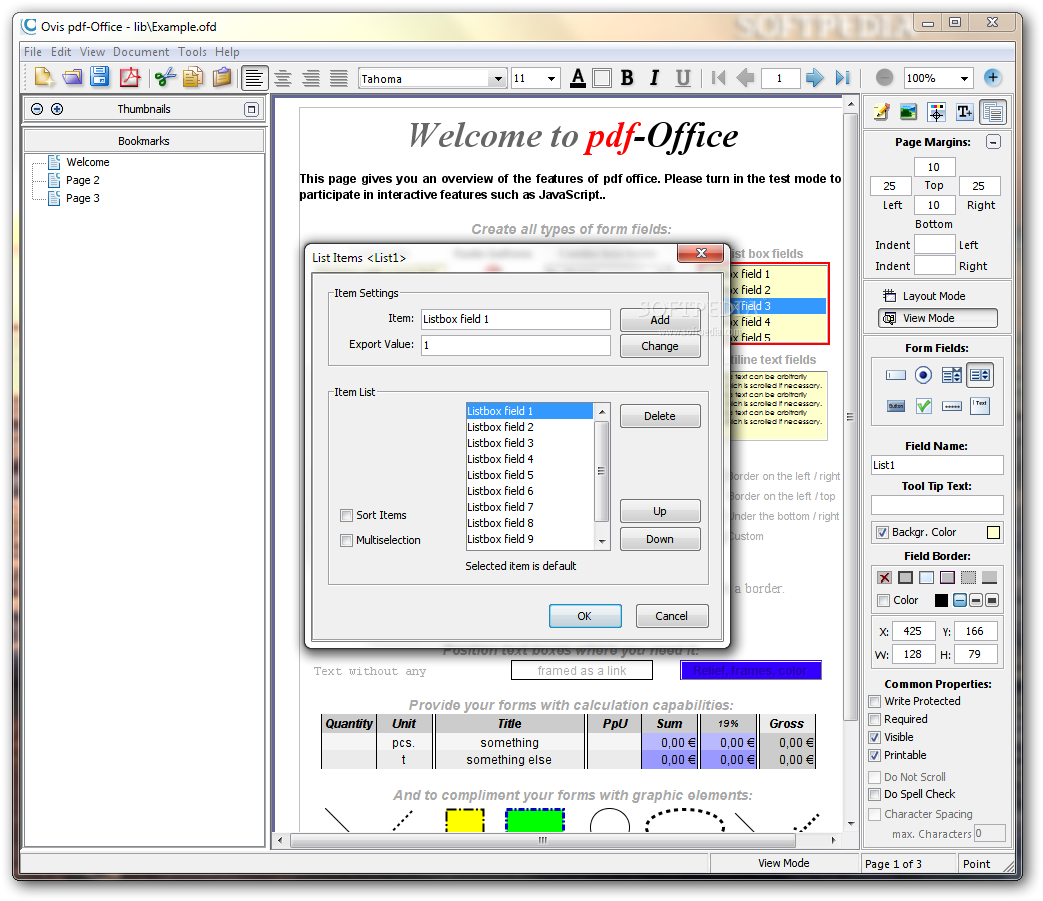Click the black border color swatch

[941, 600]
